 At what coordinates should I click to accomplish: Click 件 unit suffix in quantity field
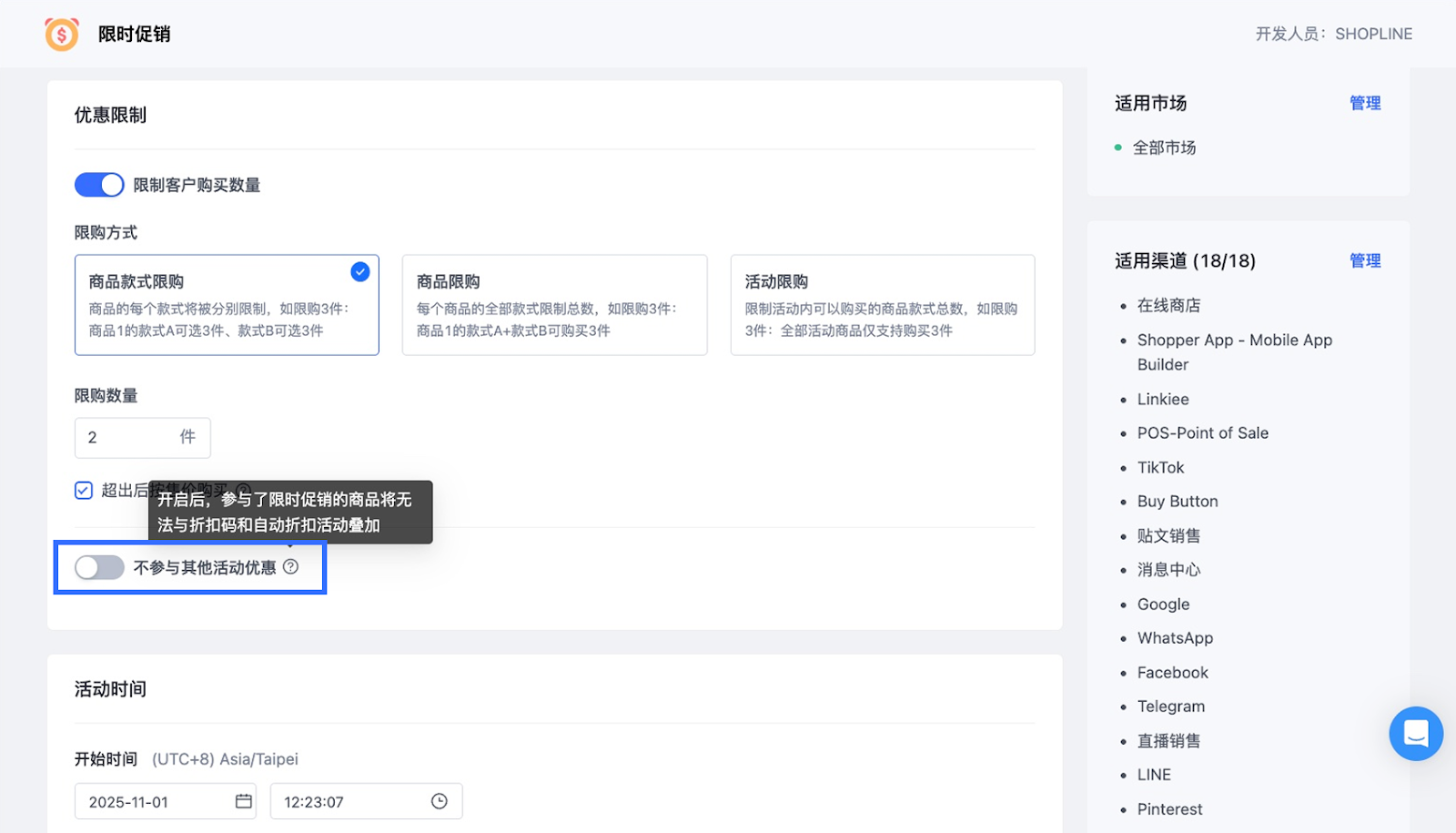point(187,437)
